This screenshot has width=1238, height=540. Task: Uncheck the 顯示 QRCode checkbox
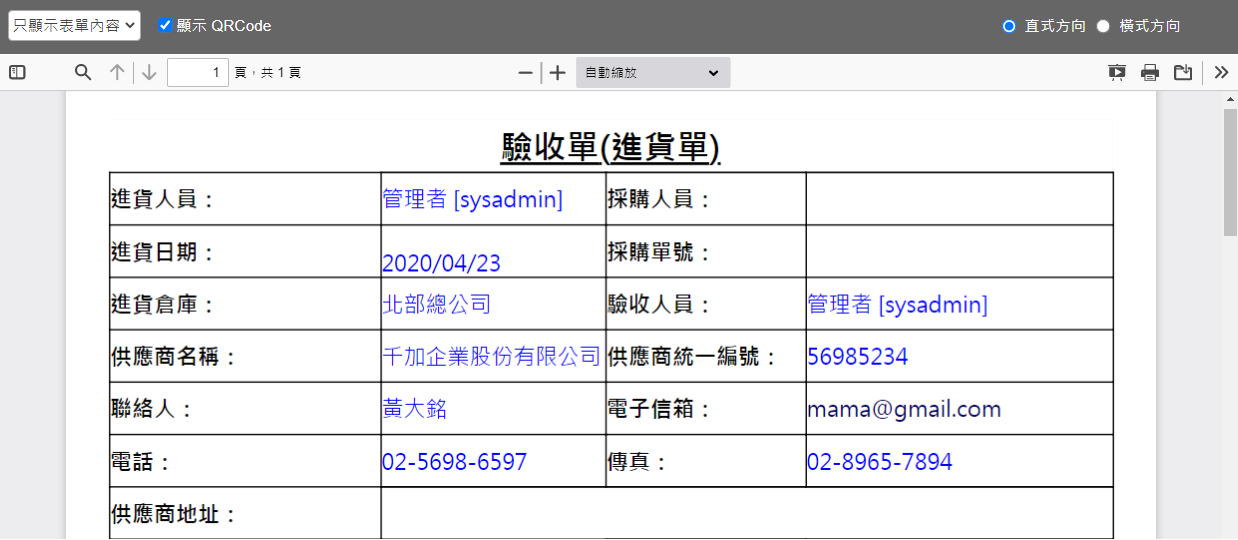click(165, 25)
